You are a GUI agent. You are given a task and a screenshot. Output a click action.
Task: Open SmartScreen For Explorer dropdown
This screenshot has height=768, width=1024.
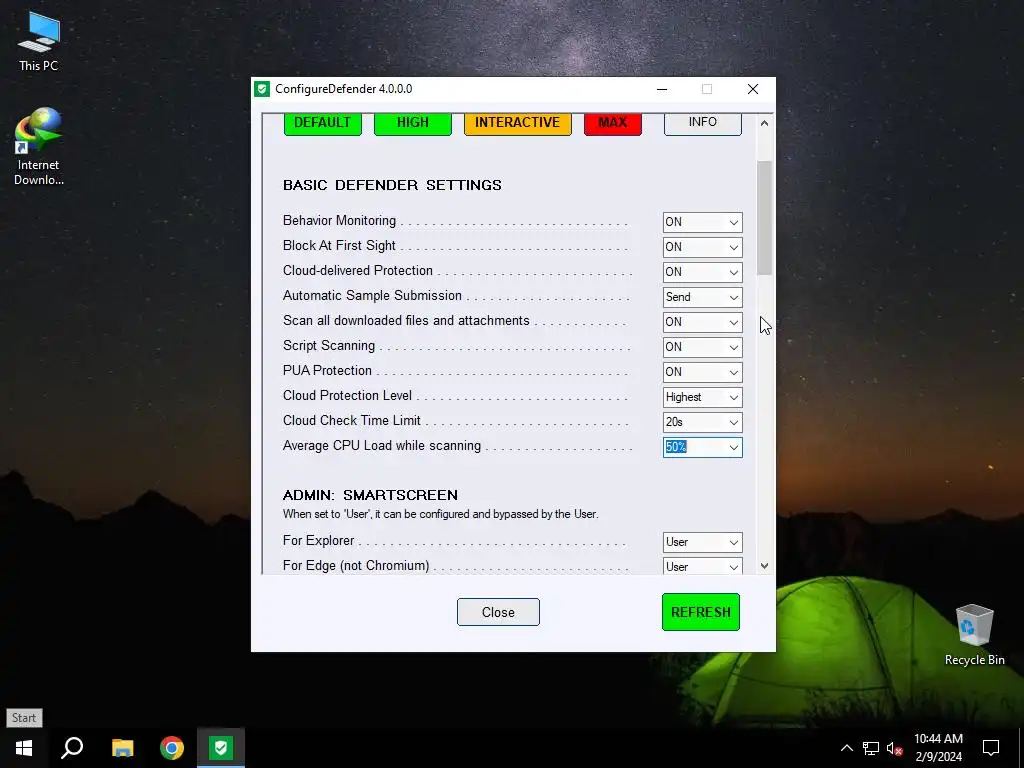(703, 542)
